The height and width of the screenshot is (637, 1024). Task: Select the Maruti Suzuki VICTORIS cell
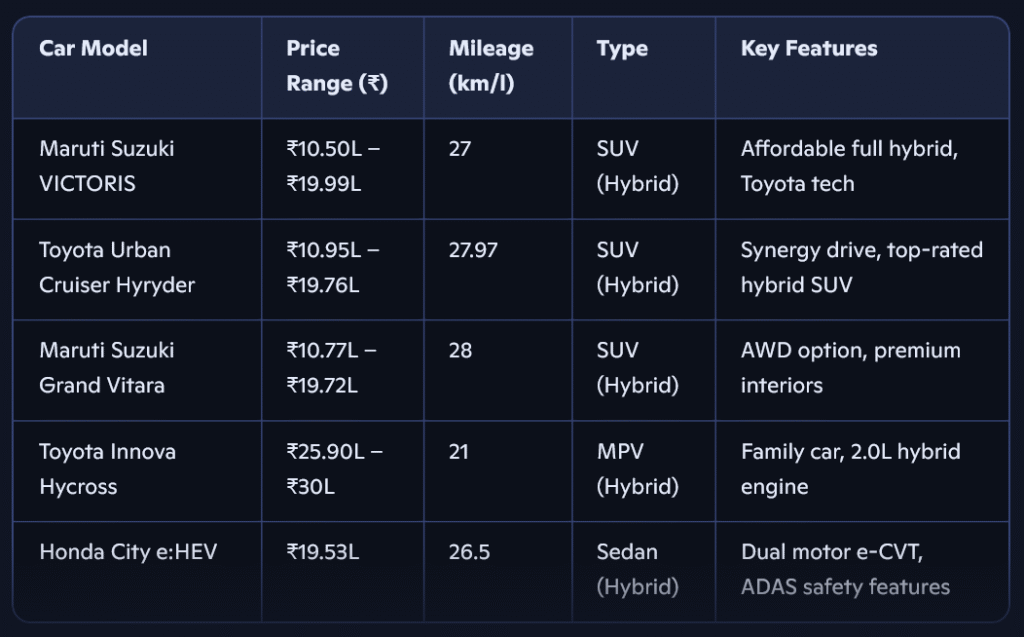tap(107, 166)
